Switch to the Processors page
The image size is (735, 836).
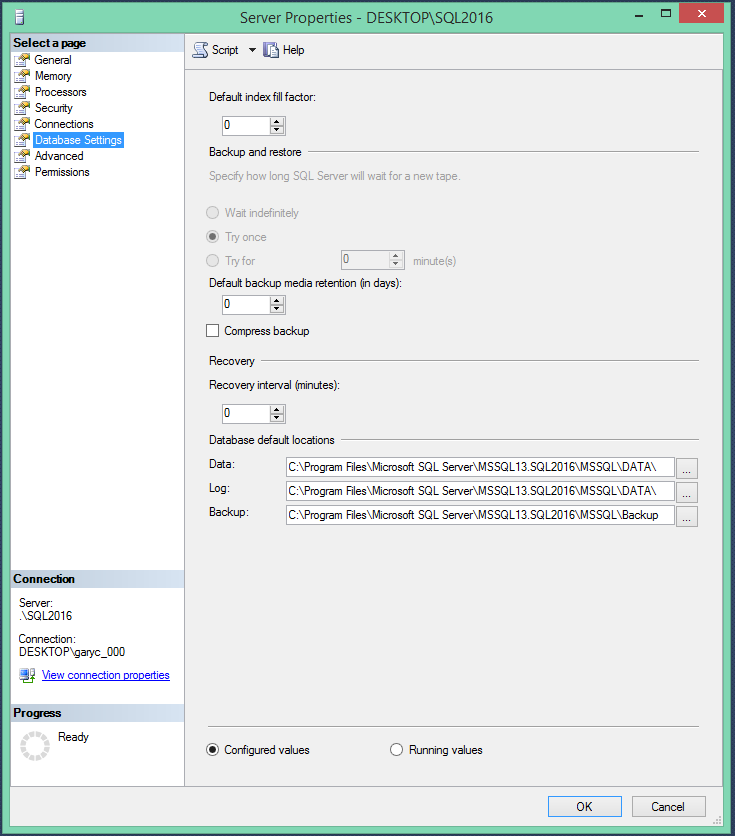[60, 92]
